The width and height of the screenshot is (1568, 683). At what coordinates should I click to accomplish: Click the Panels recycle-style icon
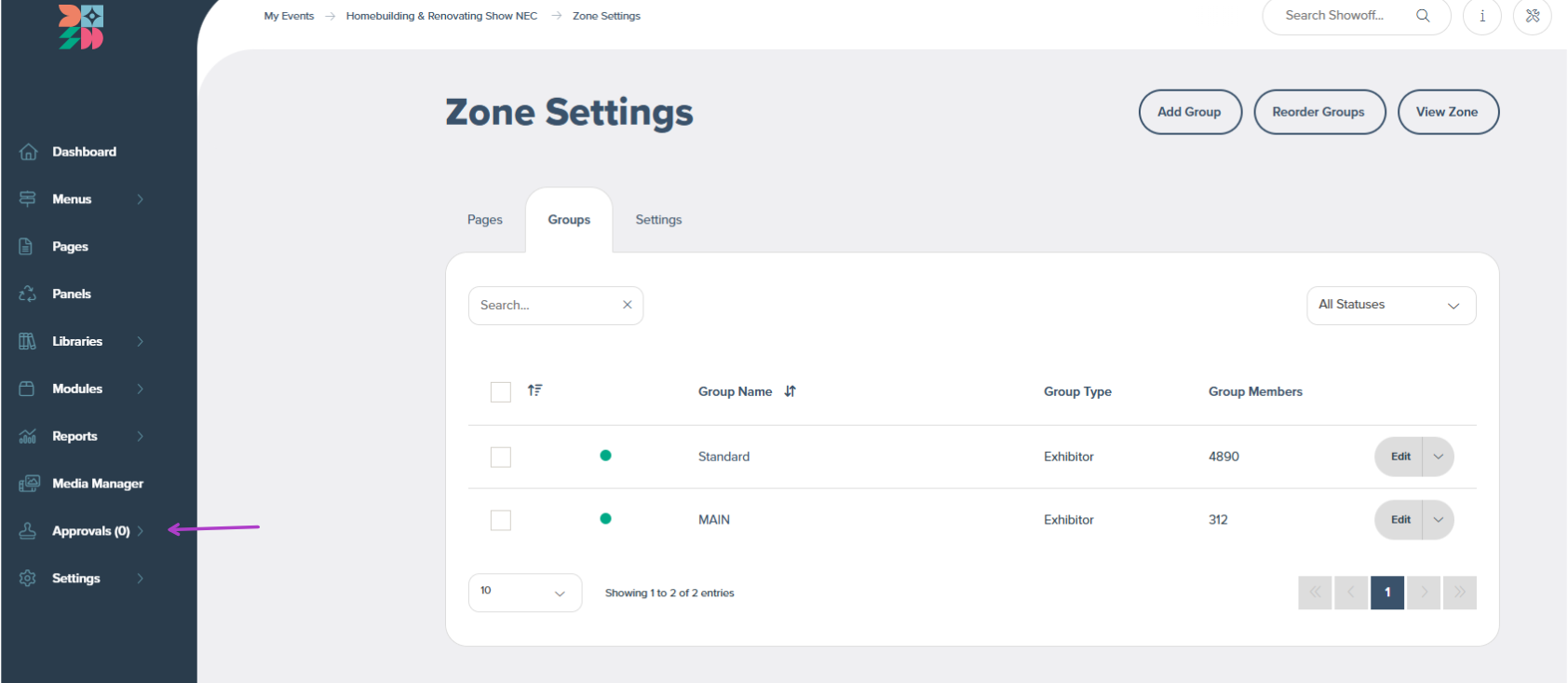tap(28, 294)
